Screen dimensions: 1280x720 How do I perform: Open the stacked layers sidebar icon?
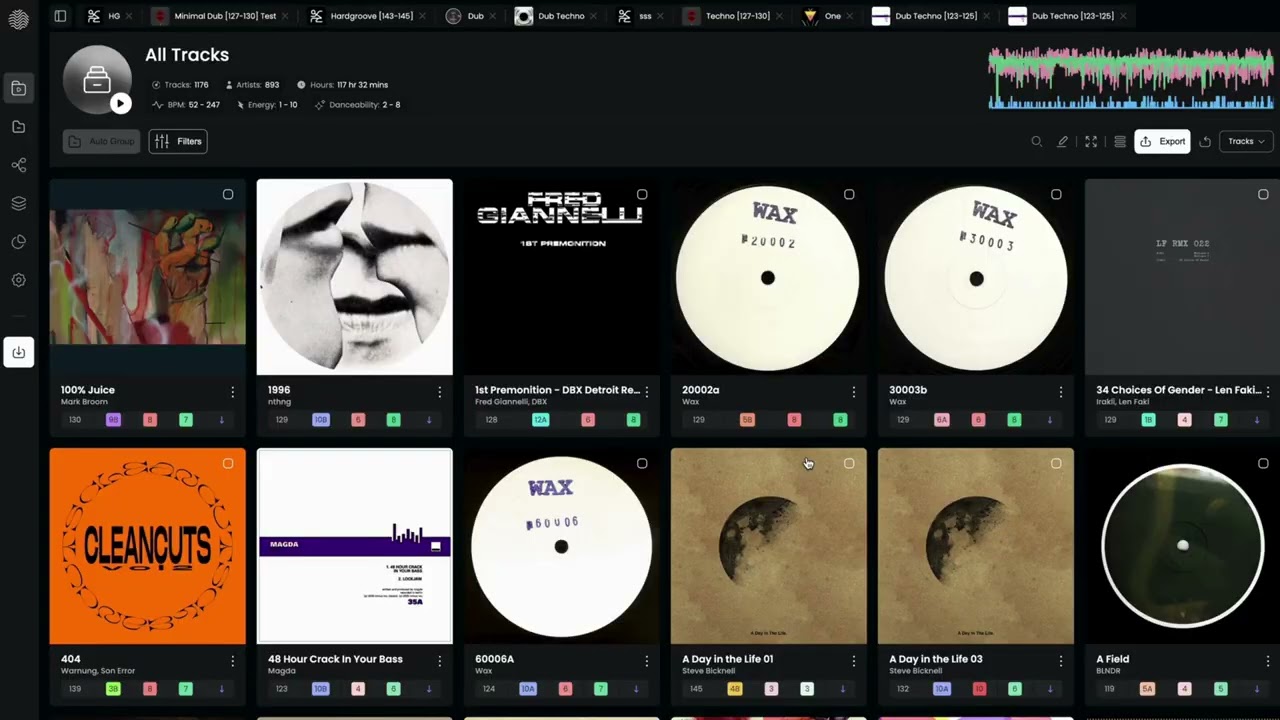18,203
